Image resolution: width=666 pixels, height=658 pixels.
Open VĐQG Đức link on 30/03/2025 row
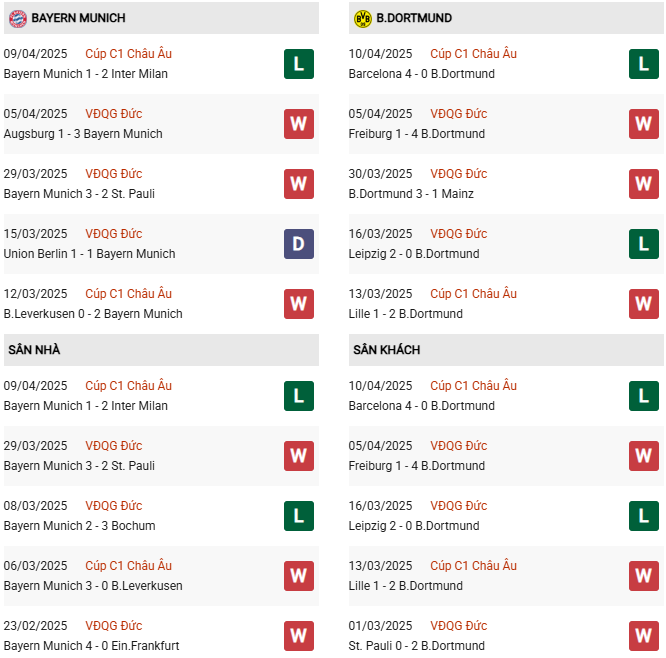(x=459, y=174)
